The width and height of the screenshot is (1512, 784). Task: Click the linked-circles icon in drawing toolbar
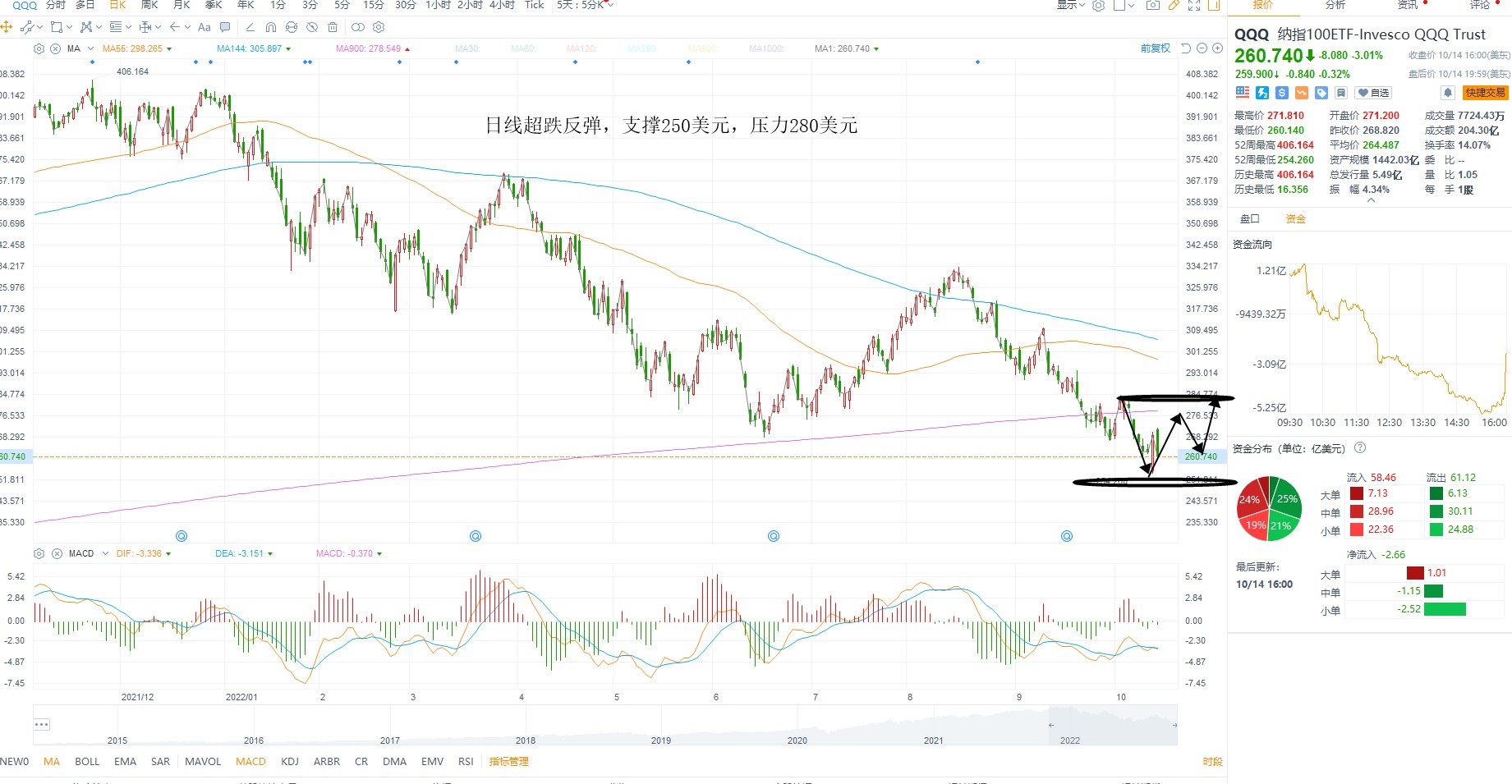tap(358, 27)
